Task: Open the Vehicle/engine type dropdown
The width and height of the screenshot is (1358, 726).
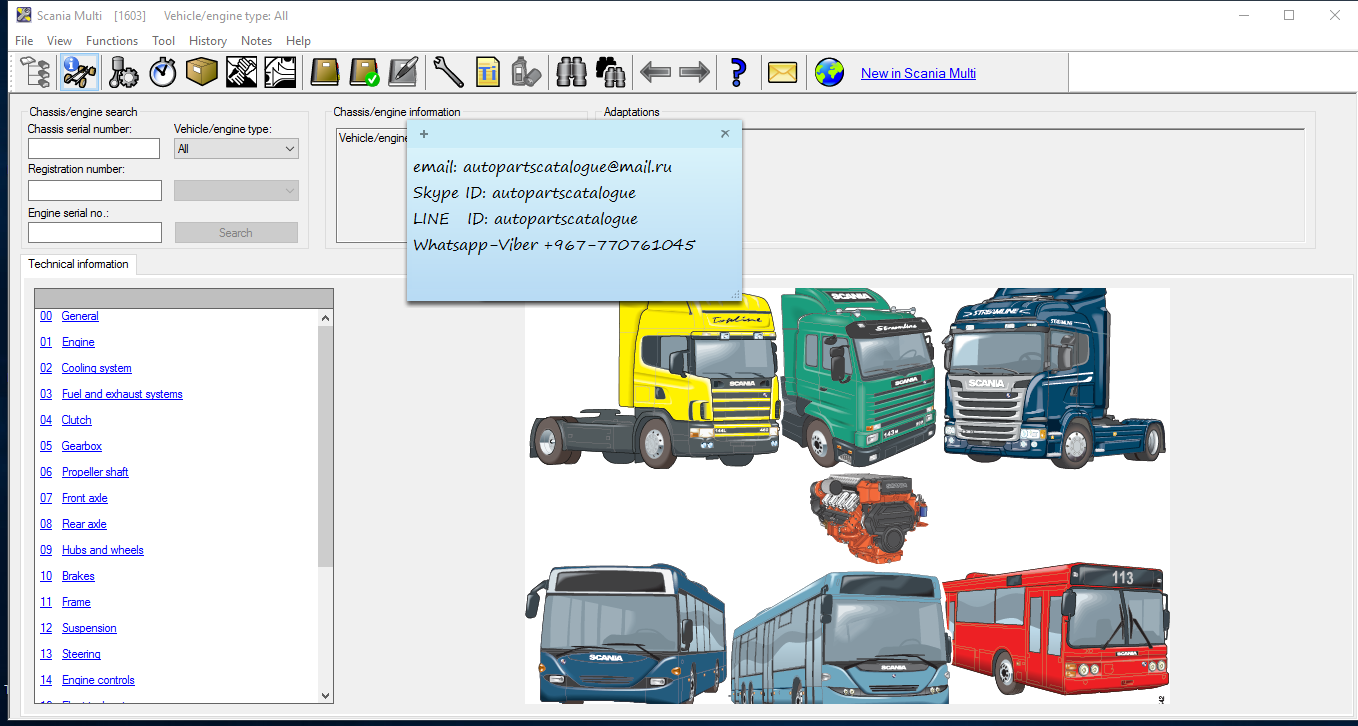Action: pyautogui.click(x=236, y=149)
